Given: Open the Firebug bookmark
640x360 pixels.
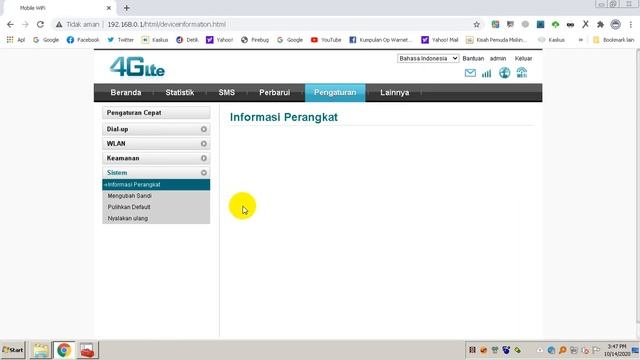Looking at the screenshot, I should (255, 40).
